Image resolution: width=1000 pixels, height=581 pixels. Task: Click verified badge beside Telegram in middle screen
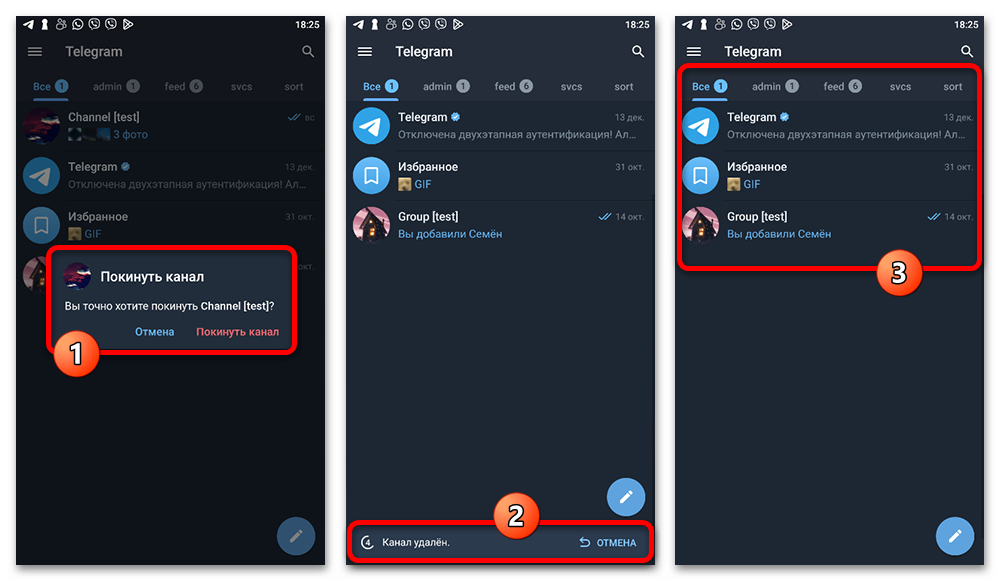tap(455, 117)
